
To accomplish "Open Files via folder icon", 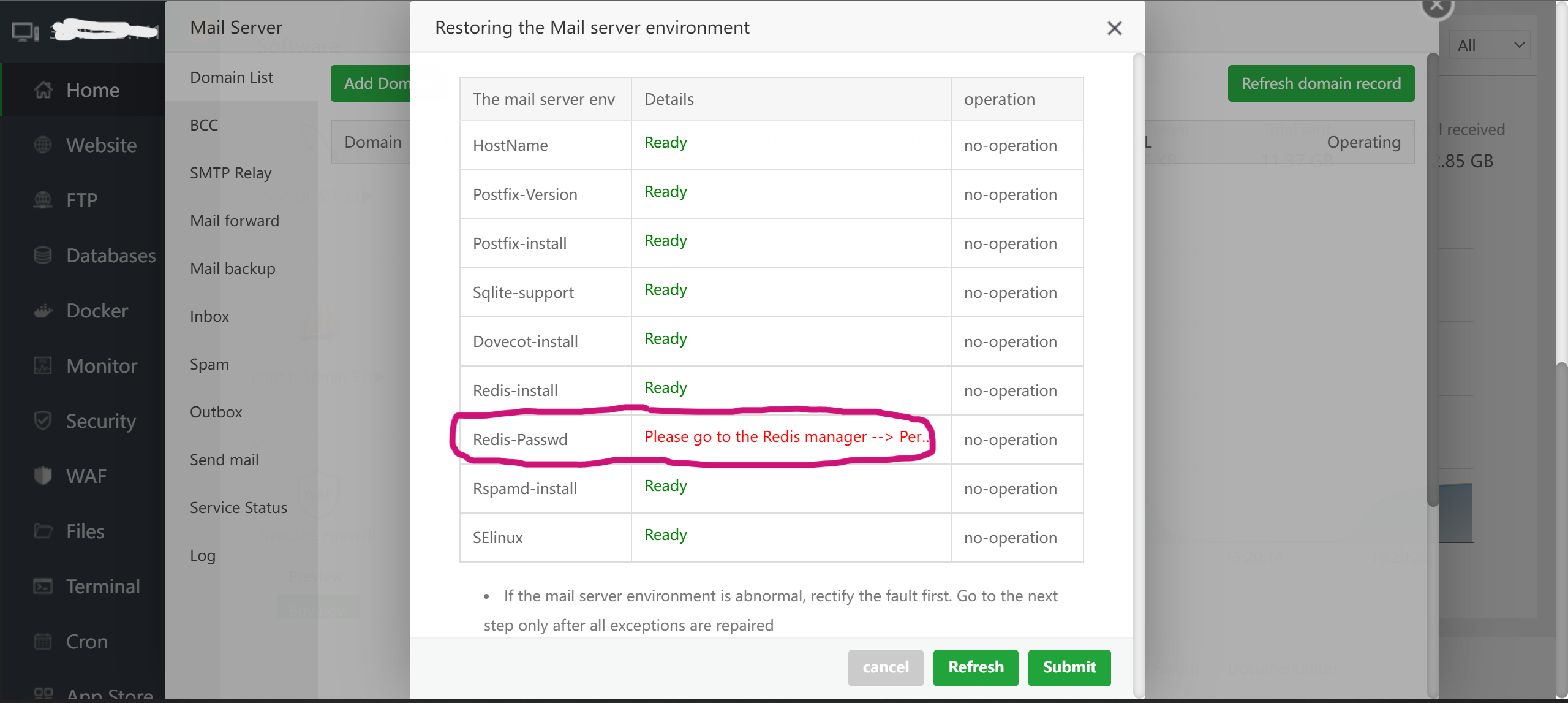I will [43, 531].
